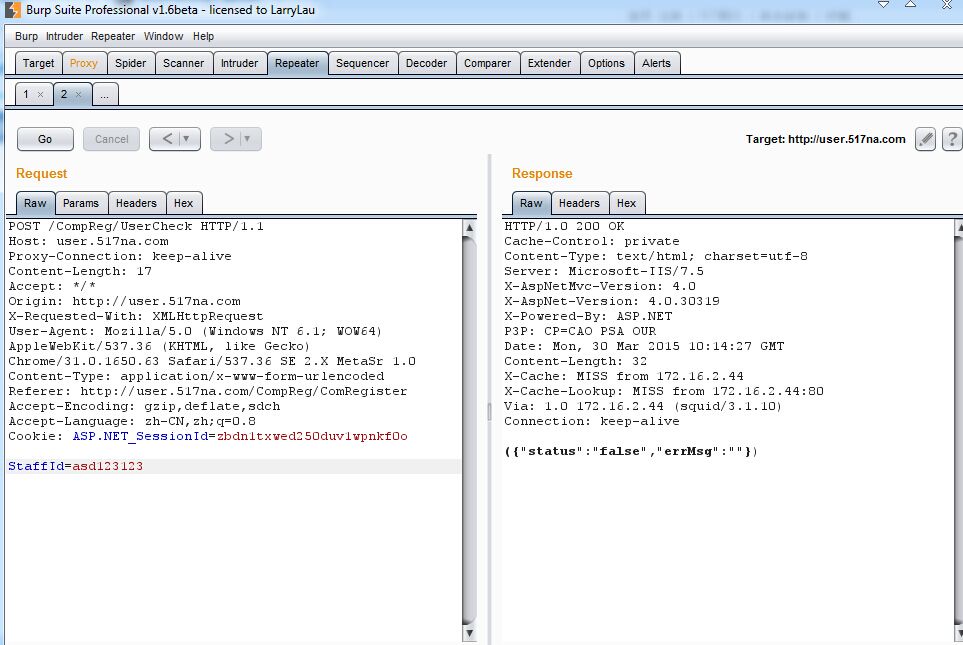Switch to the Spider tool tab
The height and width of the screenshot is (645, 963).
[131, 63]
